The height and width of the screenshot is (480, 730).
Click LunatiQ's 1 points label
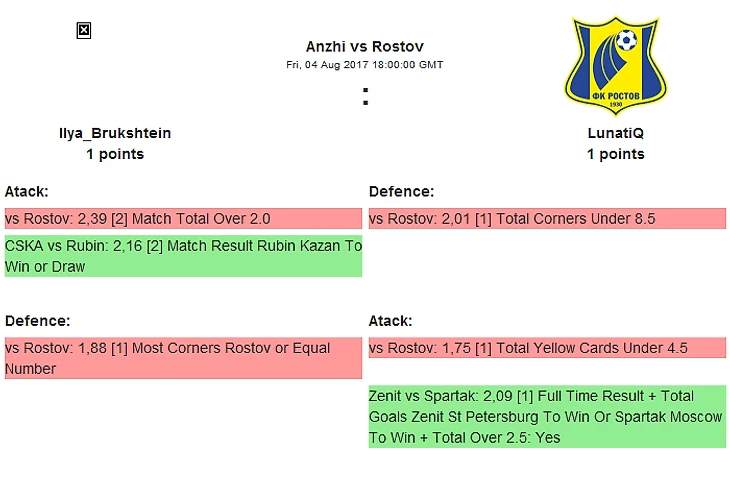pos(615,154)
